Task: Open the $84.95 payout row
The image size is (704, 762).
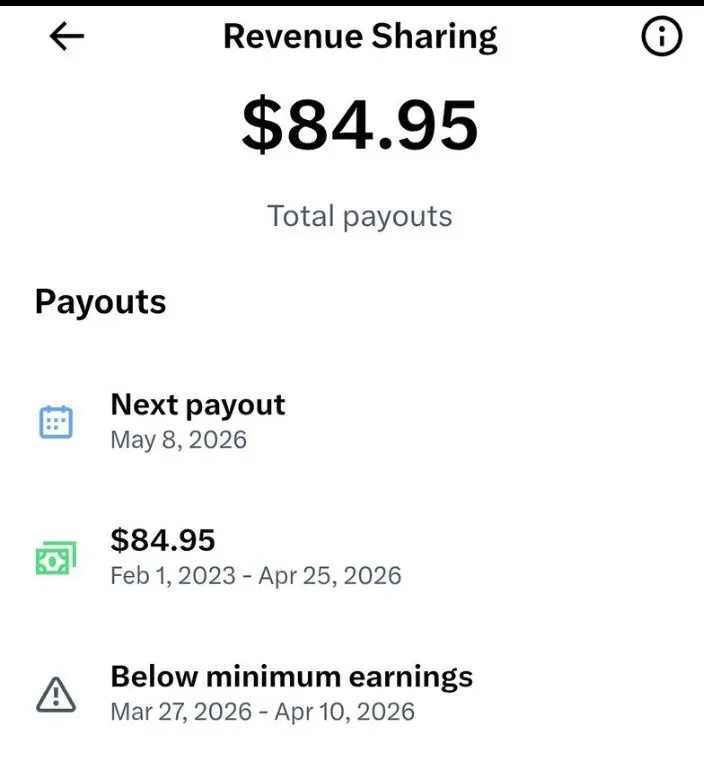Action: tap(352, 558)
